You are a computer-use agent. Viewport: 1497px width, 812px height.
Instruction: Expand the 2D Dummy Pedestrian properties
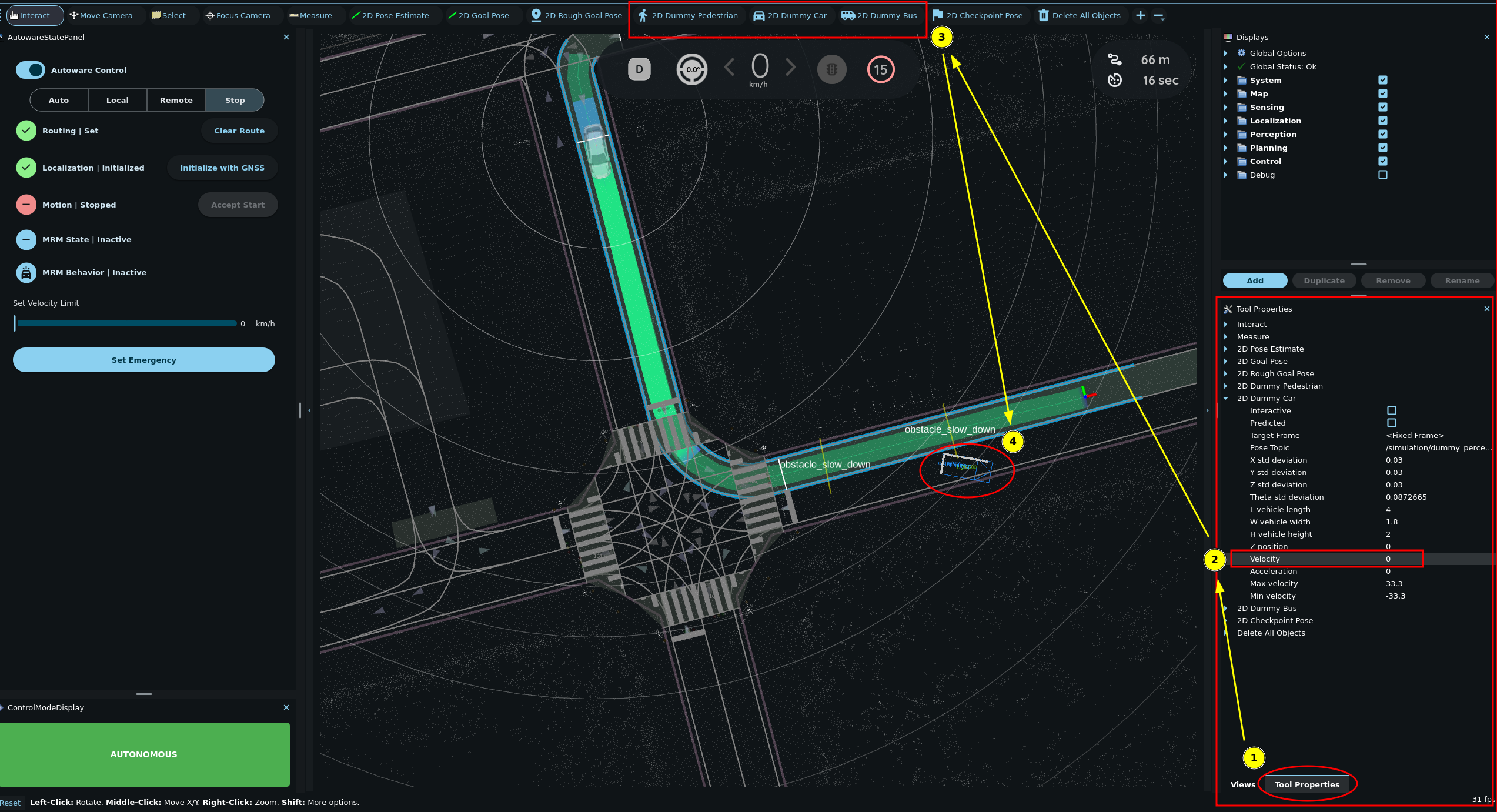(1225, 386)
